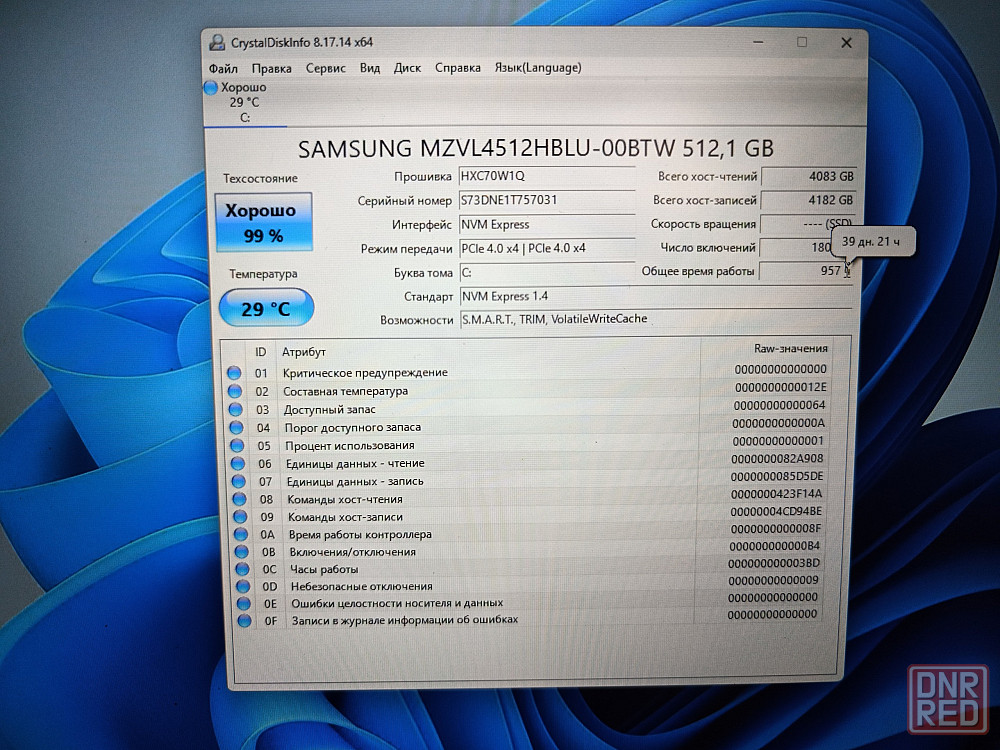
Task: Open the Справка menu
Action: coord(458,68)
